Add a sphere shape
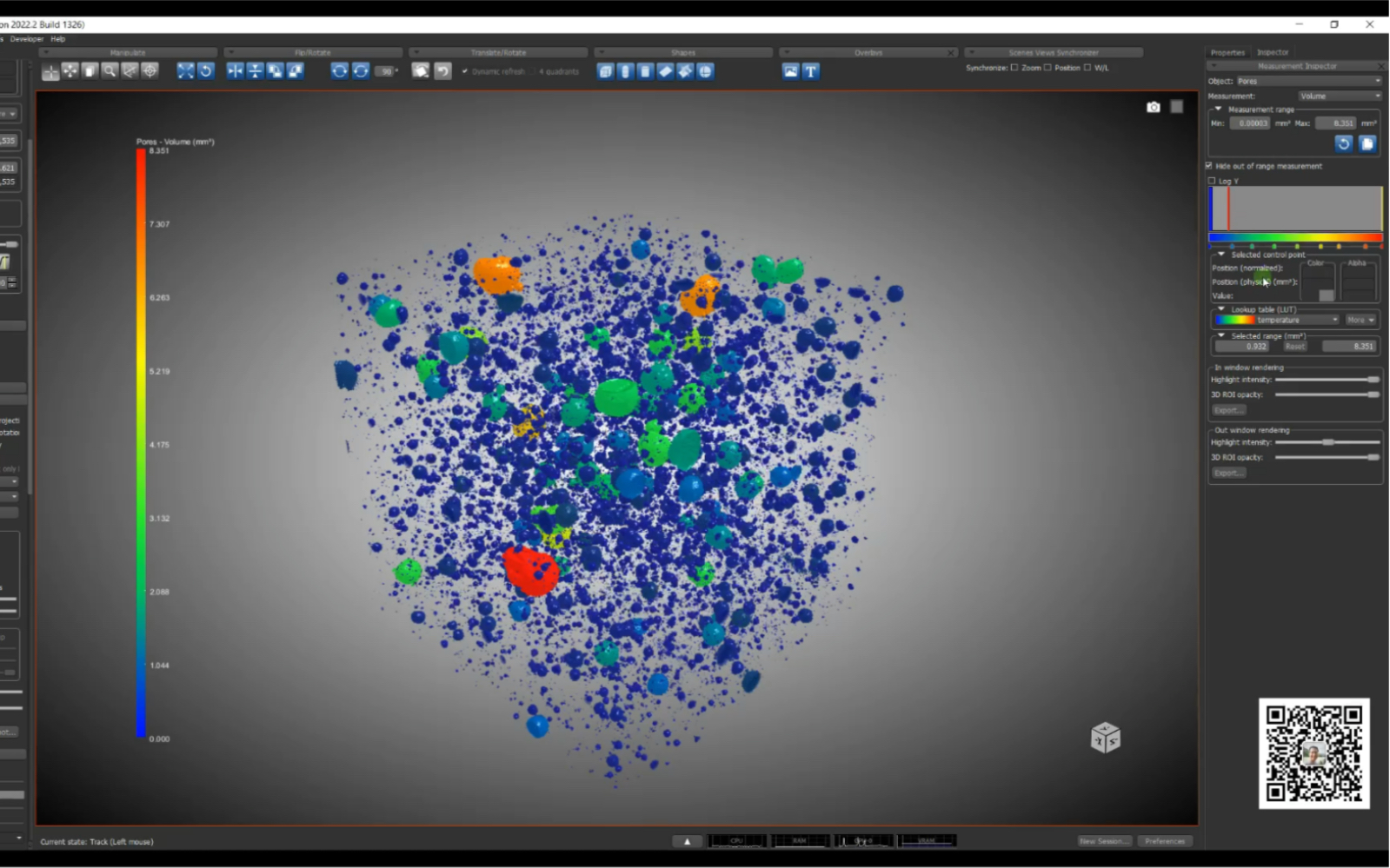1390x868 pixels. (x=706, y=71)
